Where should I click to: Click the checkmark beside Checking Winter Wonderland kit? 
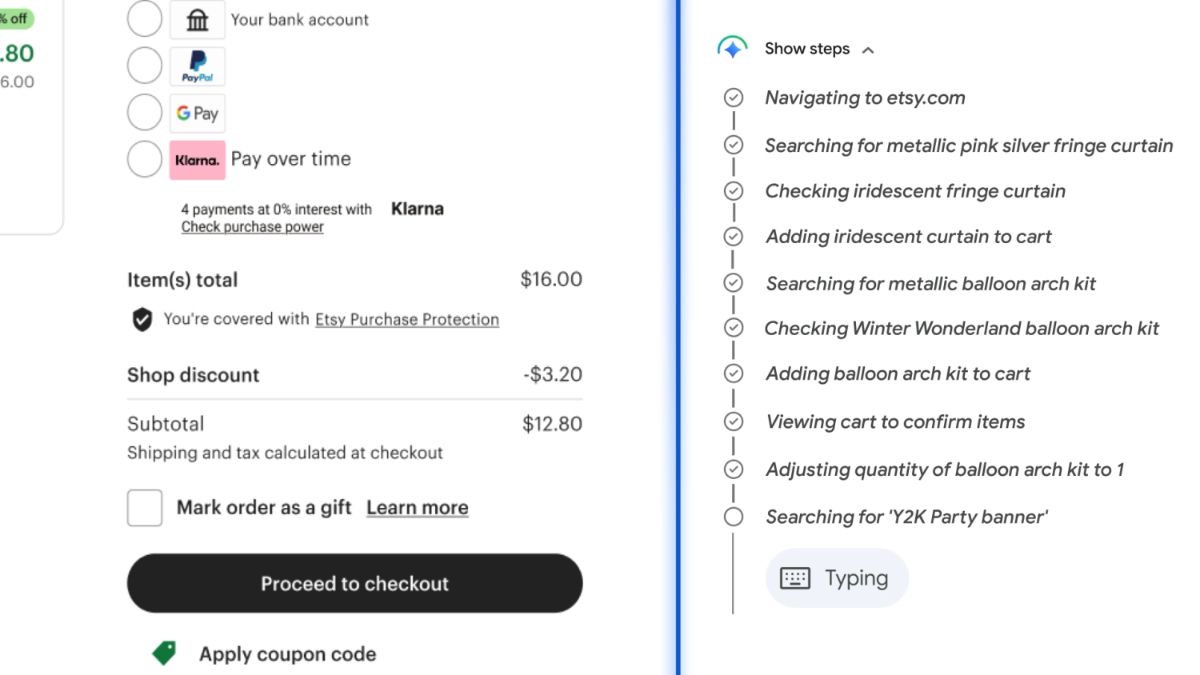pos(733,328)
